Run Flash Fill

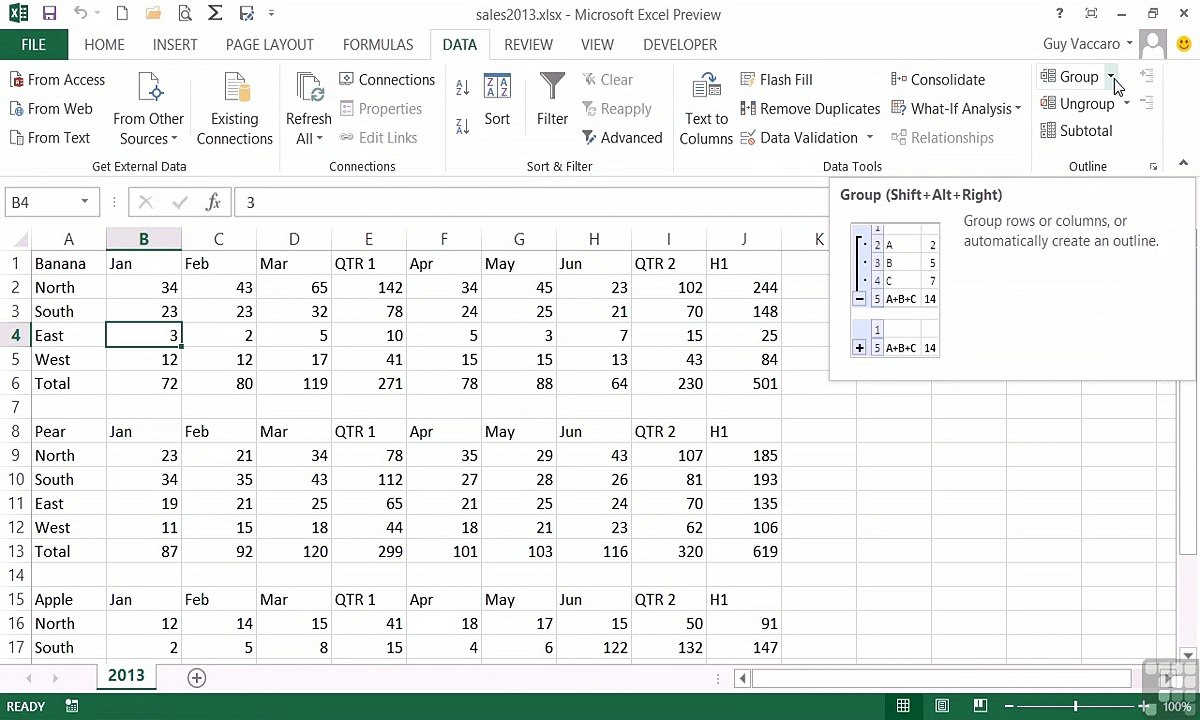click(776, 79)
